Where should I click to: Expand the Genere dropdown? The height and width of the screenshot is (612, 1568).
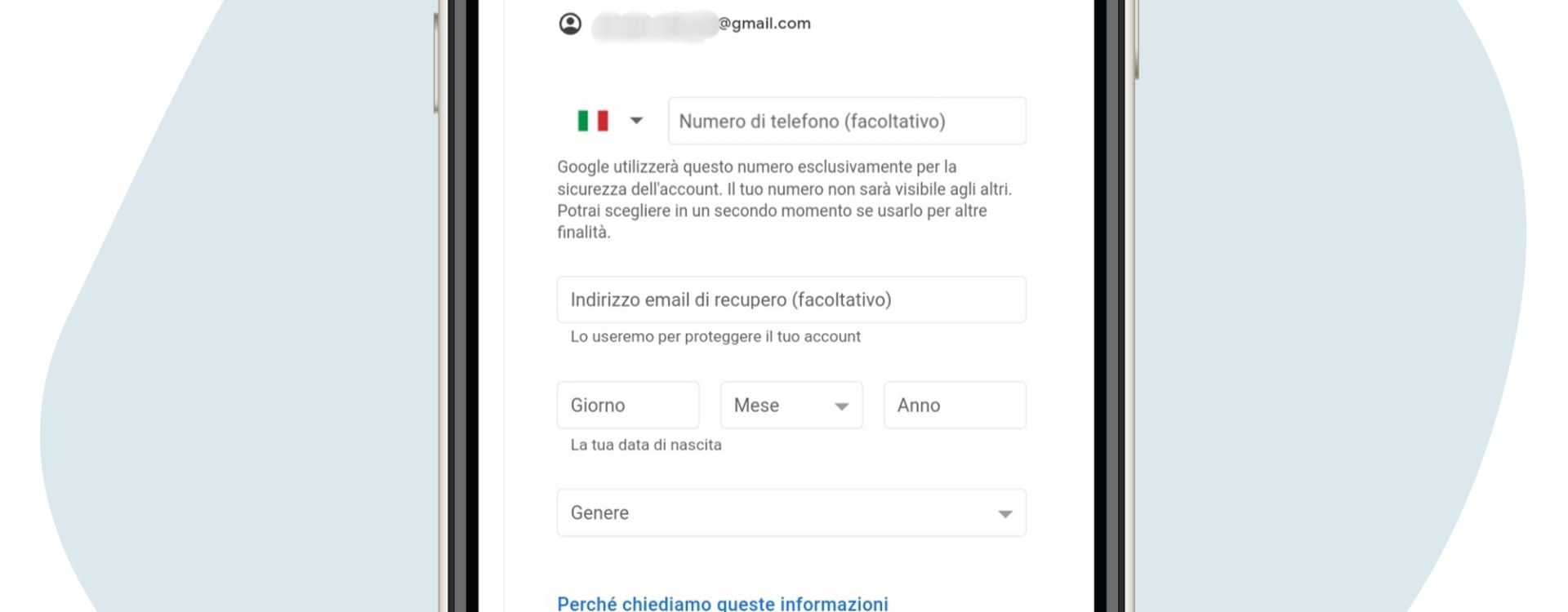pos(791,512)
